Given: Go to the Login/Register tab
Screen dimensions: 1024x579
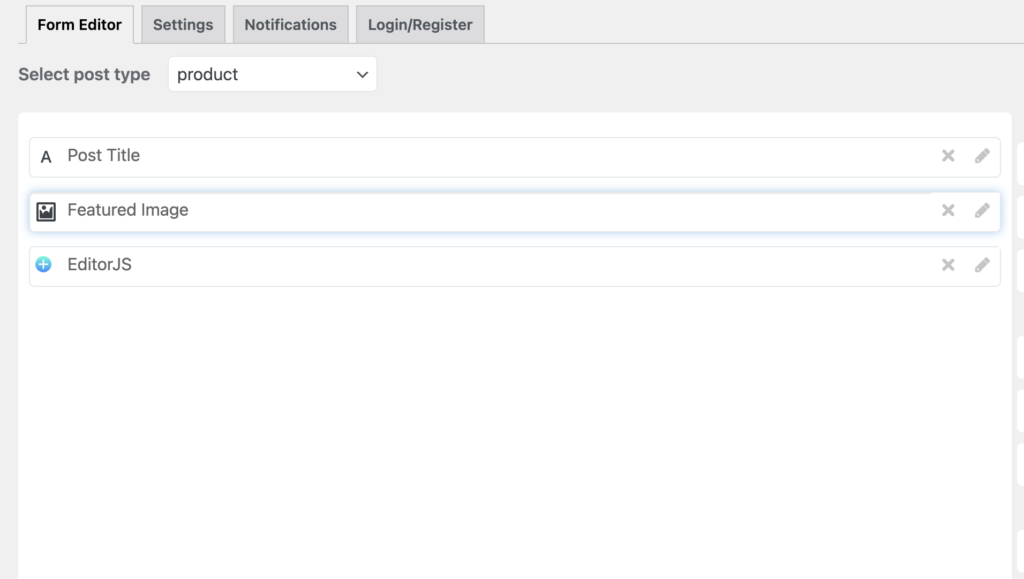Looking at the screenshot, I should click(x=420, y=25).
